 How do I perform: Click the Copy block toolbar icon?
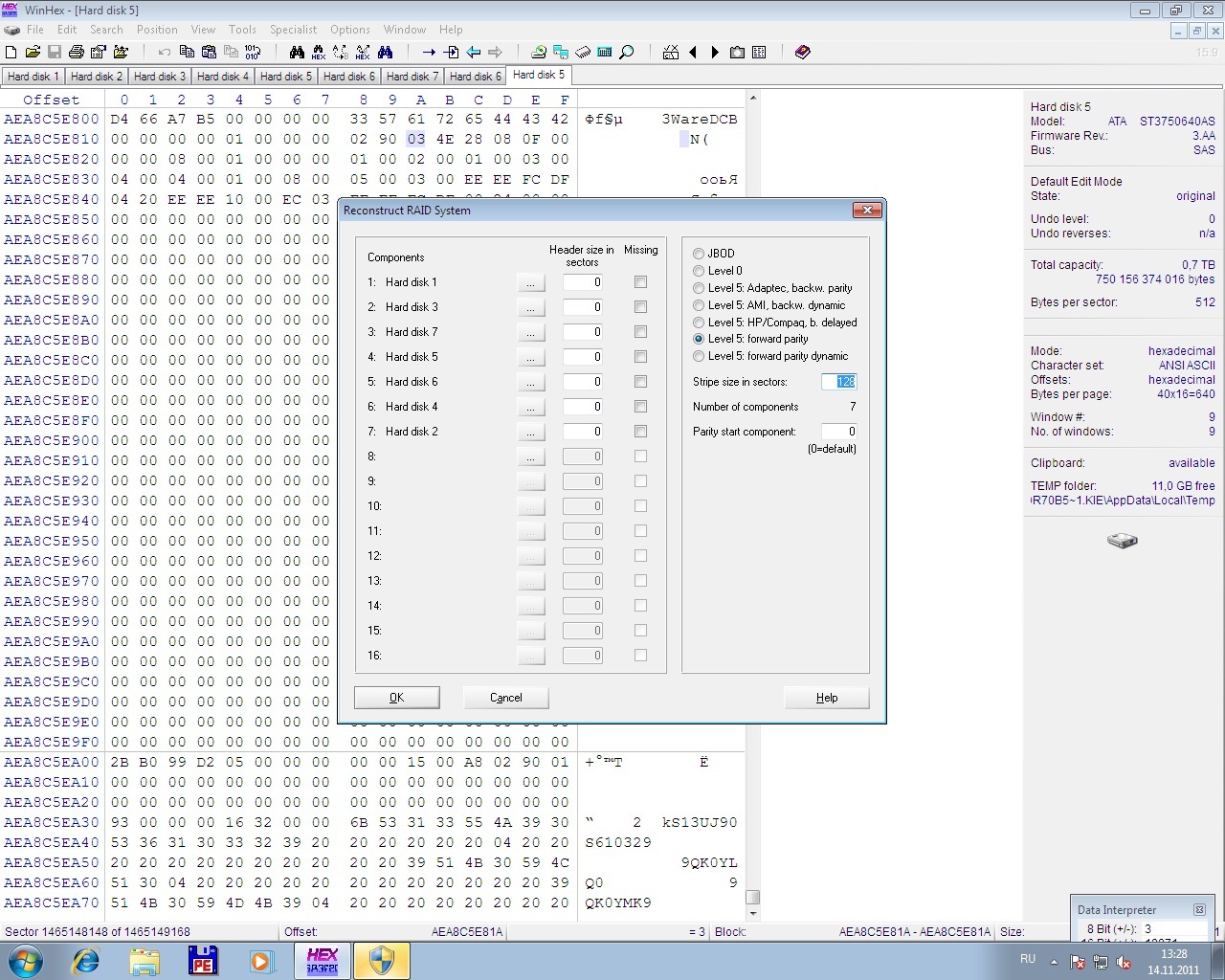pos(187,52)
